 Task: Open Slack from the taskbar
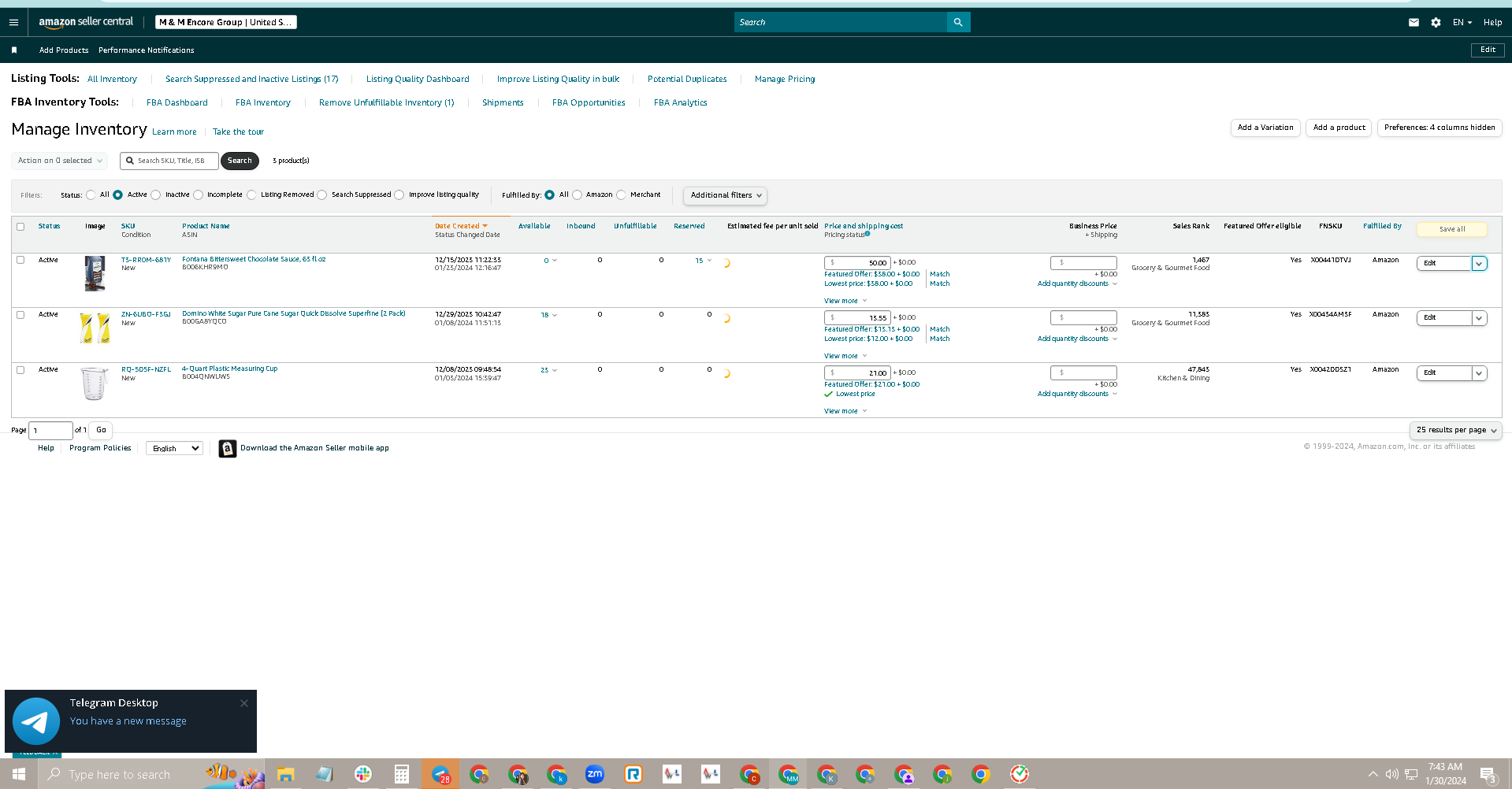363,774
